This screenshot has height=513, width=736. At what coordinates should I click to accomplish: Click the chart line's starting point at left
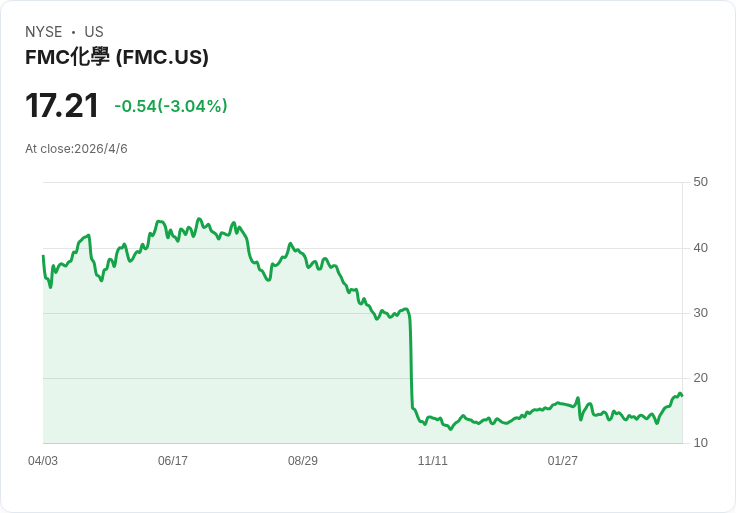43,256
